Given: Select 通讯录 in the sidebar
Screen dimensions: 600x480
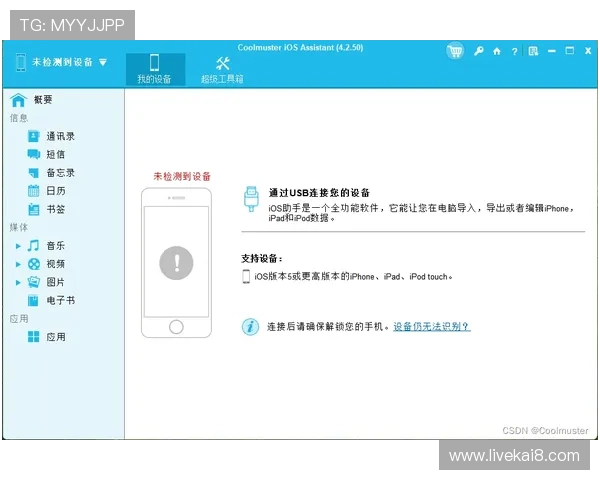Looking at the screenshot, I should (x=60, y=136).
